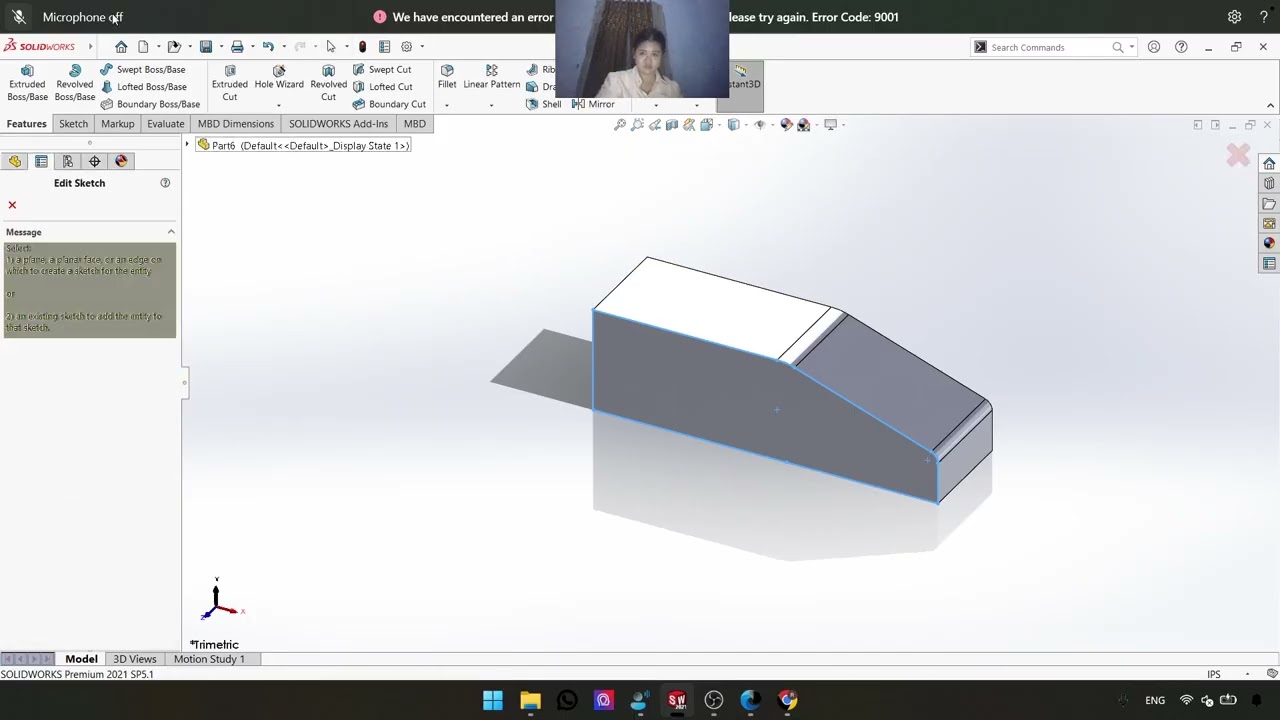Click Zoom to Fit in view toolbar
1280x720 pixels.
620,125
